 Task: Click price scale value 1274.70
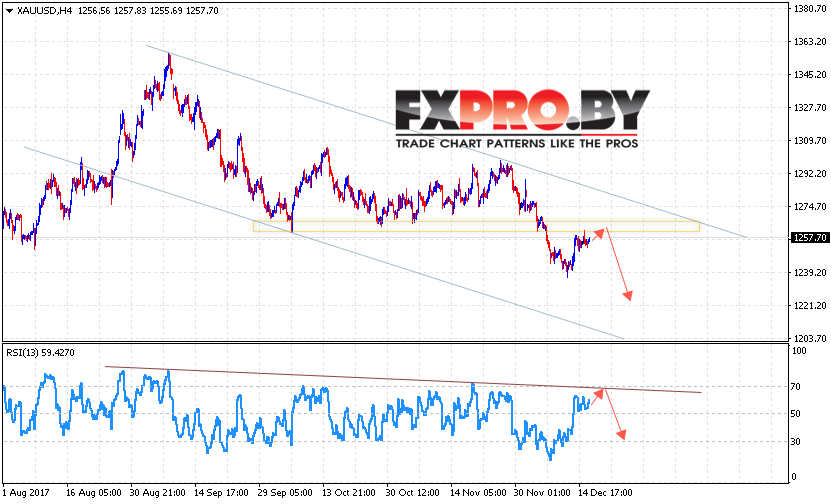point(810,206)
